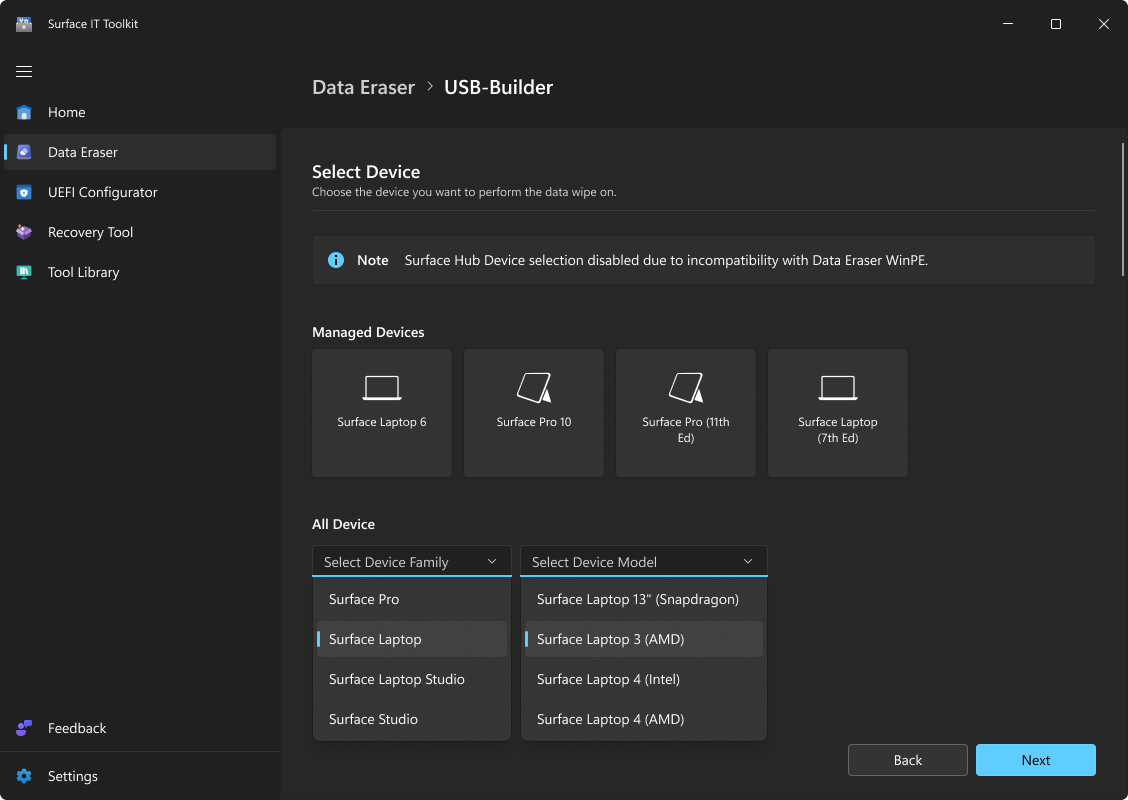
Task: Click the Device Model chevron arrow
Action: (748, 561)
